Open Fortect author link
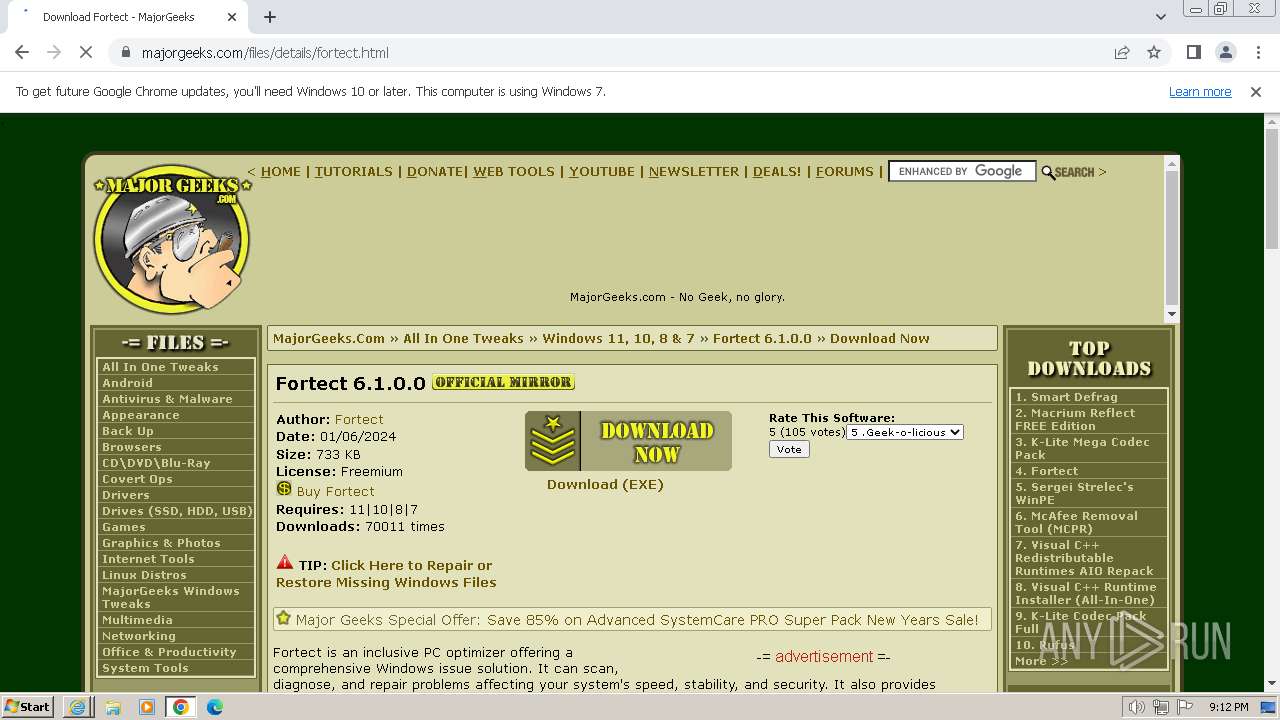 359,420
